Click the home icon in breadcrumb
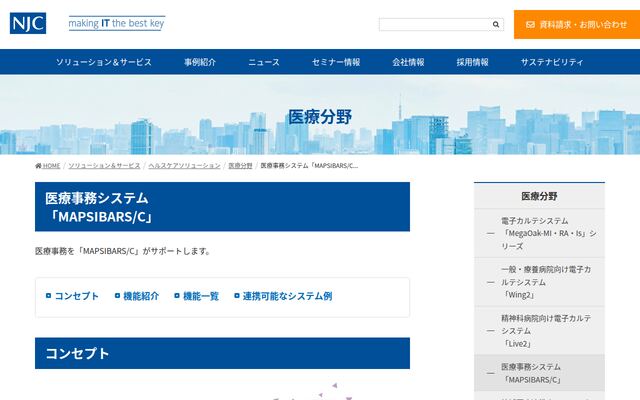This screenshot has width=640, height=400. pos(38,166)
